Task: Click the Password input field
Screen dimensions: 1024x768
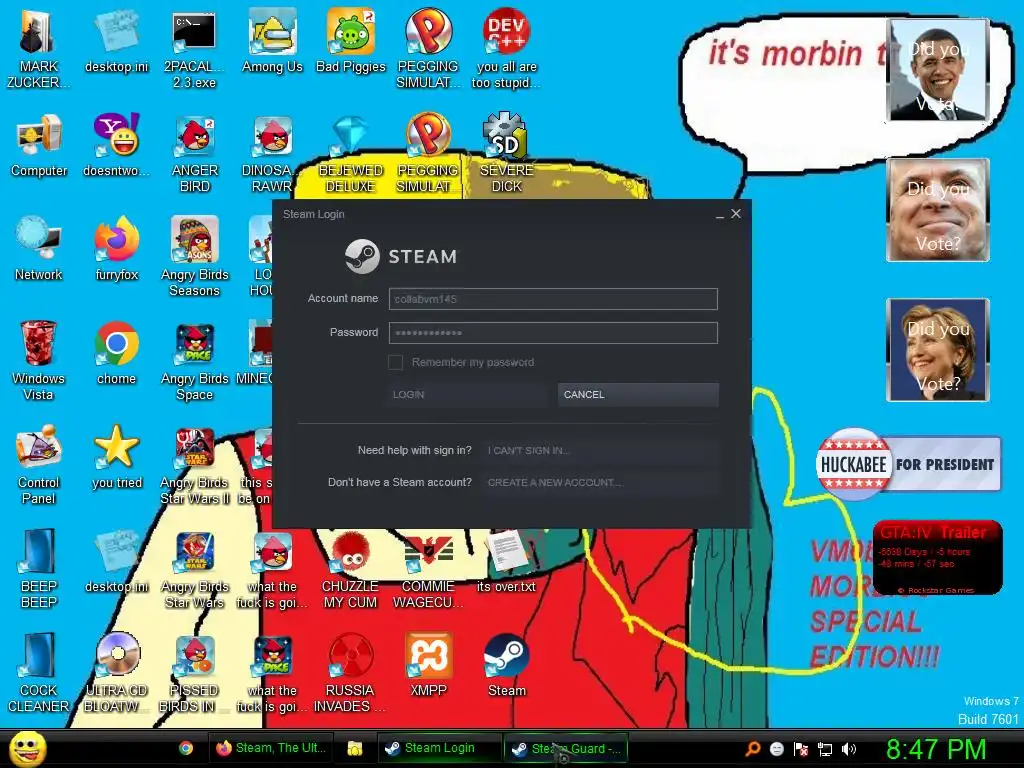Action: [553, 333]
